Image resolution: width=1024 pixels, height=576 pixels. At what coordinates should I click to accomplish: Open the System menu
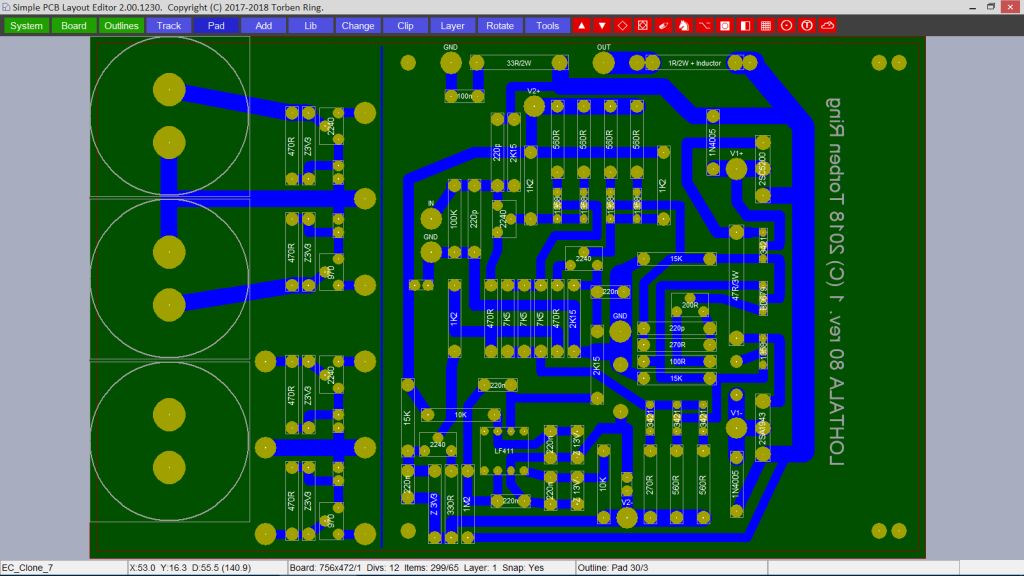(x=26, y=25)
